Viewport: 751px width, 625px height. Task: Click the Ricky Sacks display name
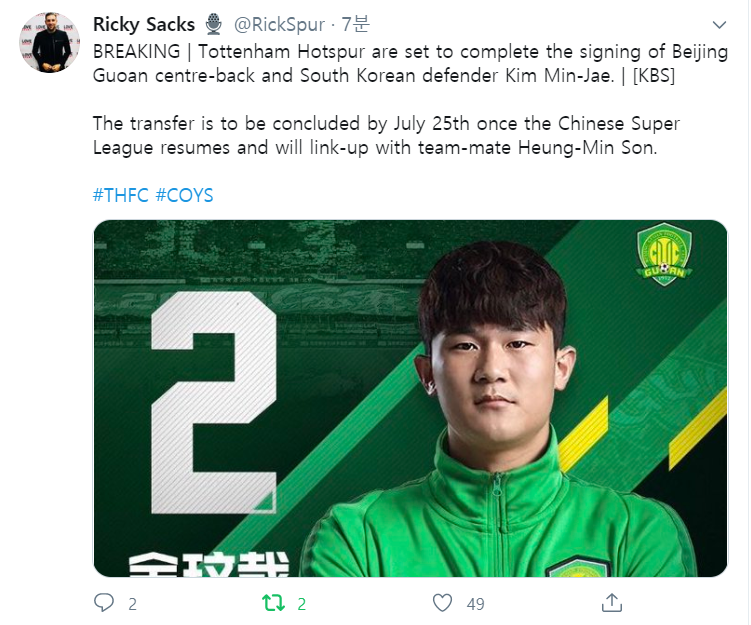[144, 24]
